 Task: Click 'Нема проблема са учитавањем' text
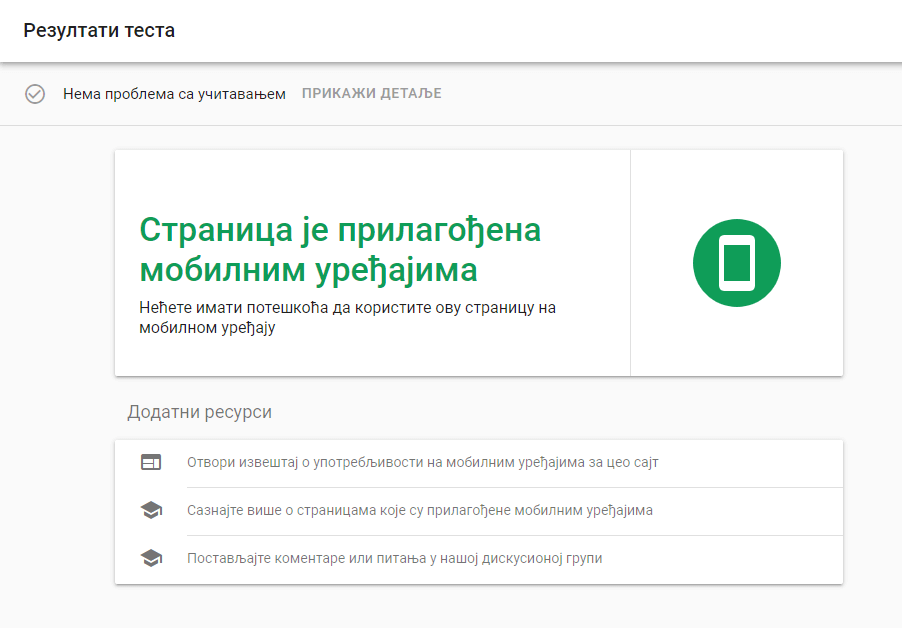[174, 94]
